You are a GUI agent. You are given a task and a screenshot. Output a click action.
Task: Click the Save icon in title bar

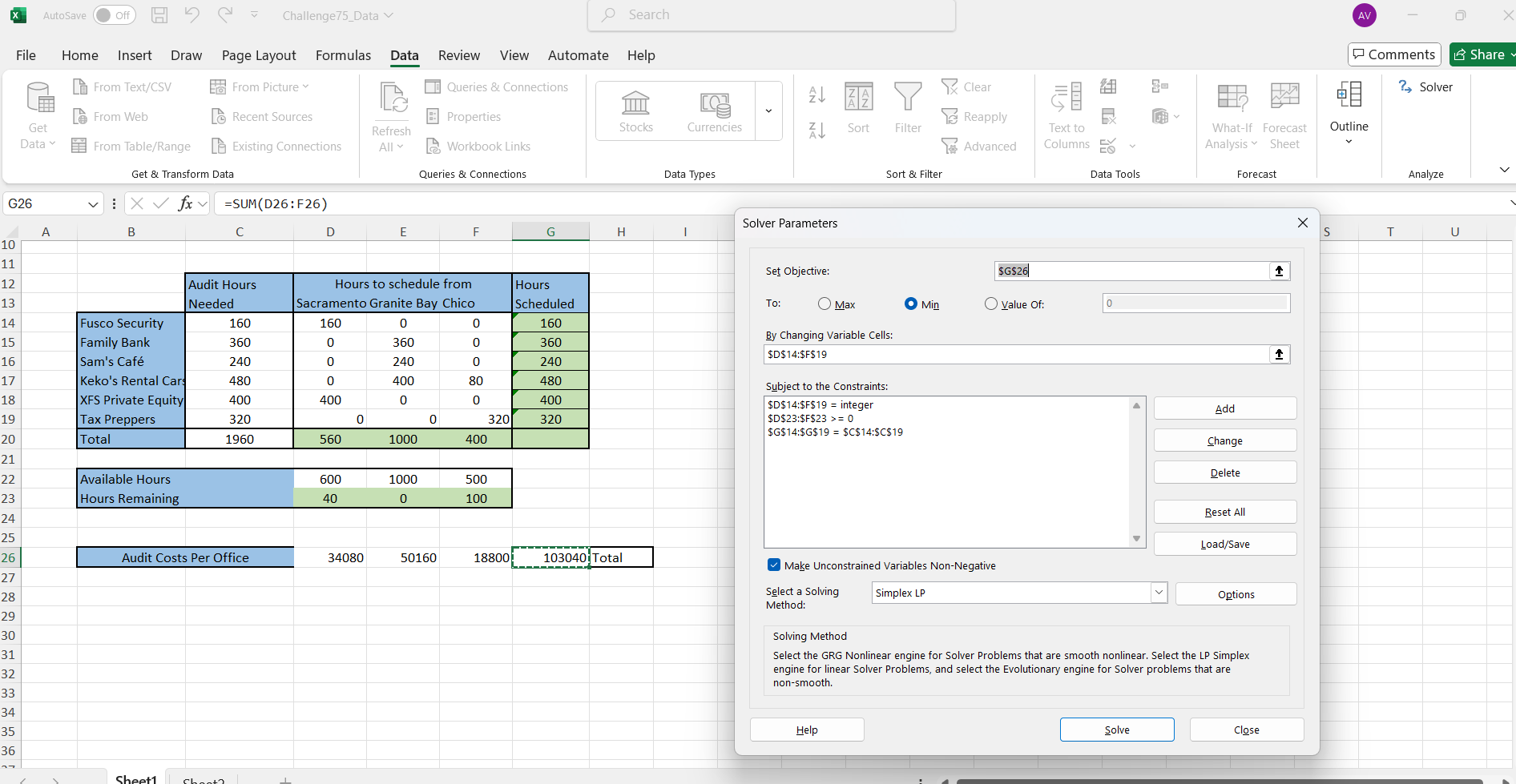point(159,15)
